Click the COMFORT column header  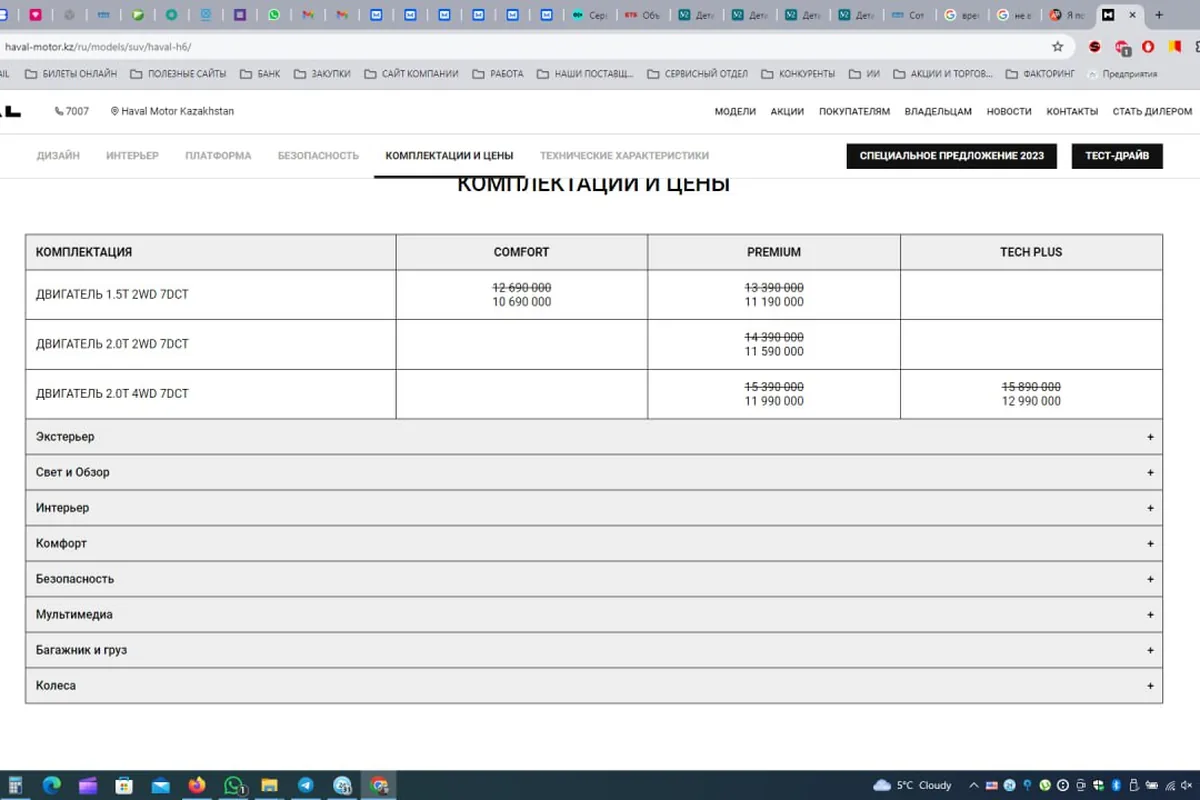[x=521, y=252]
